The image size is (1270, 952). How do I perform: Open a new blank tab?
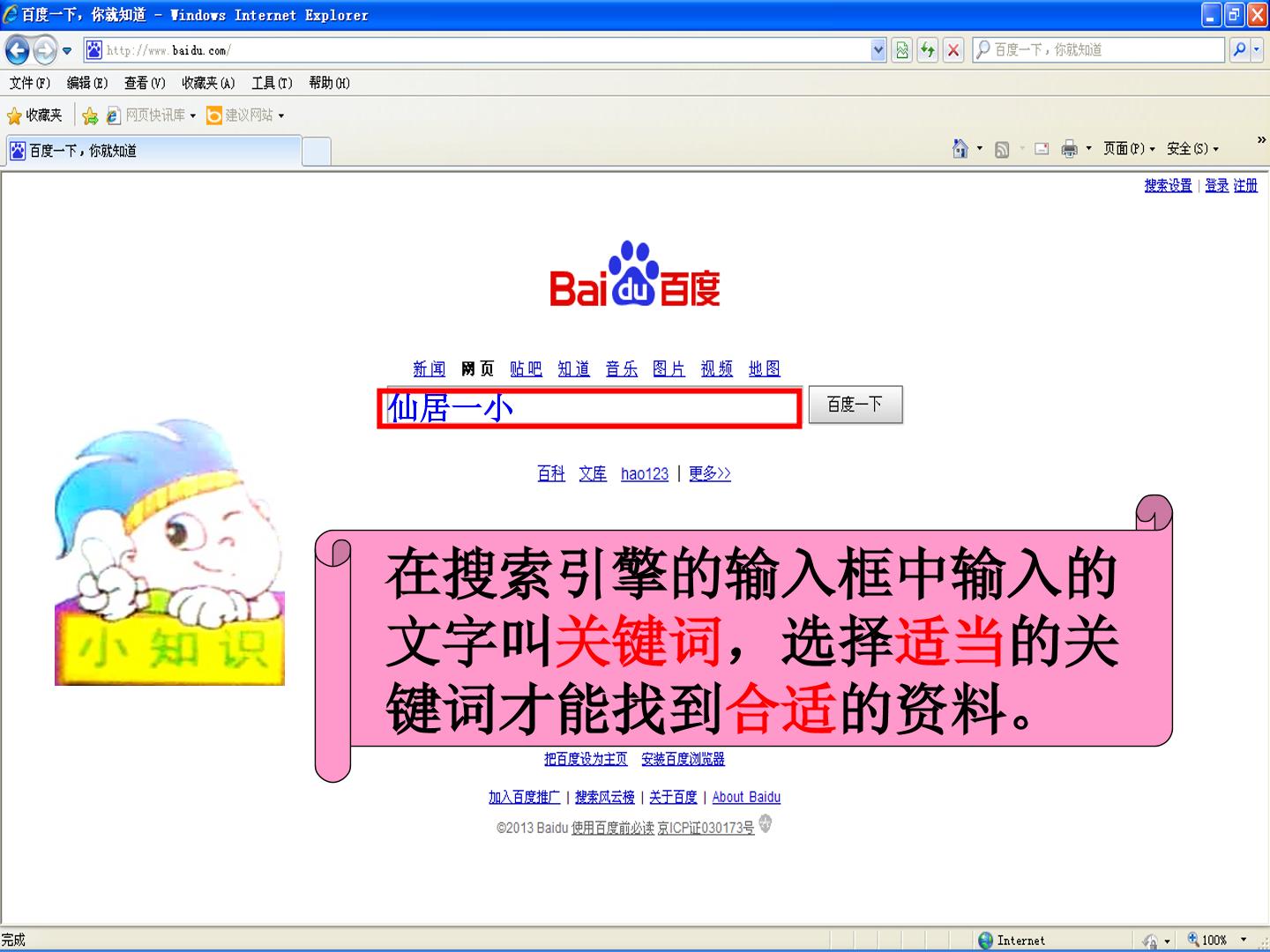[317, 152]
